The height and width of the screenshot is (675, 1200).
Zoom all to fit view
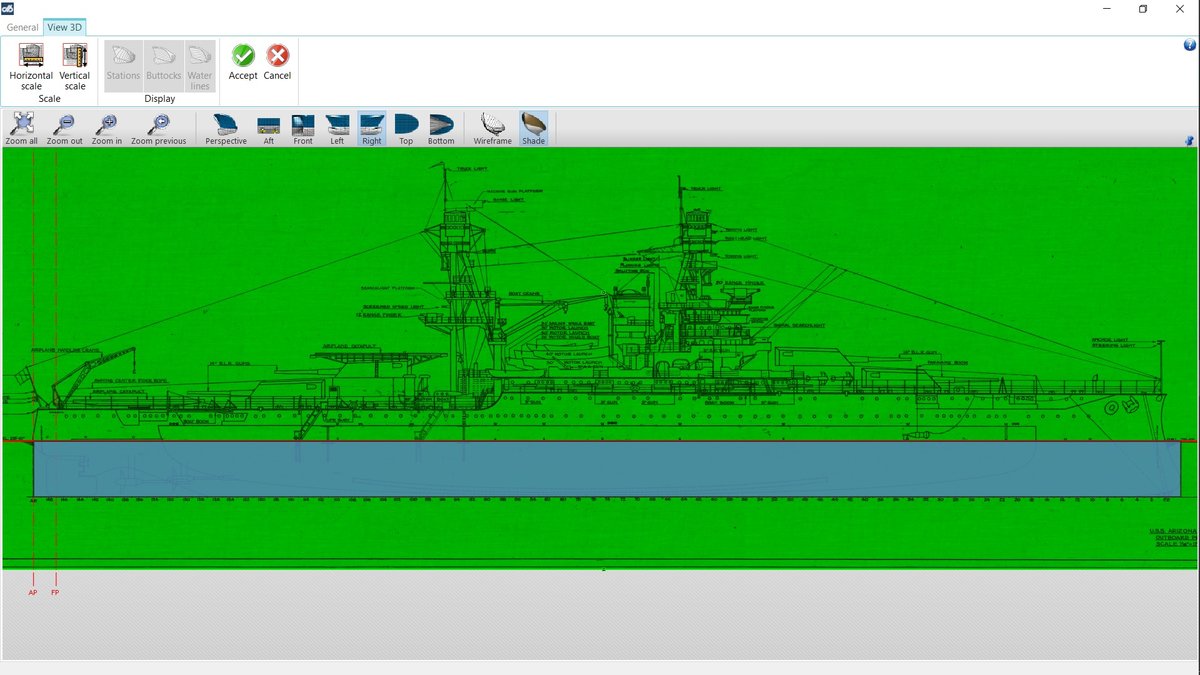coord(22,128)
